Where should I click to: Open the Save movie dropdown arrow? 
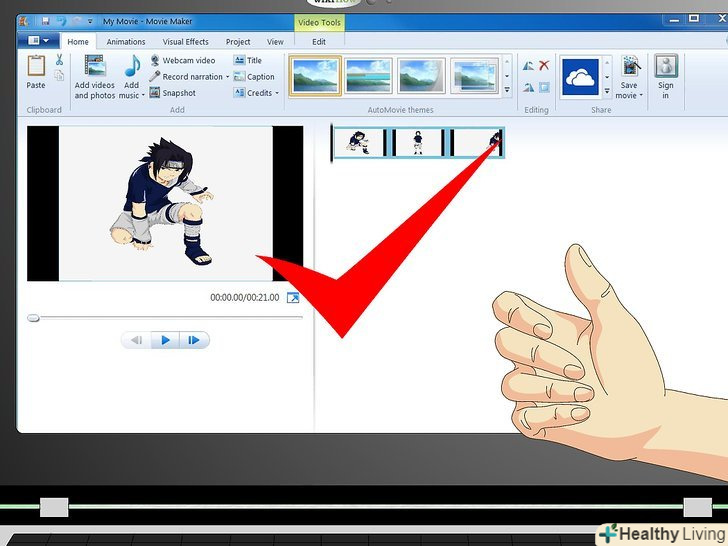[x=641, y=96]
